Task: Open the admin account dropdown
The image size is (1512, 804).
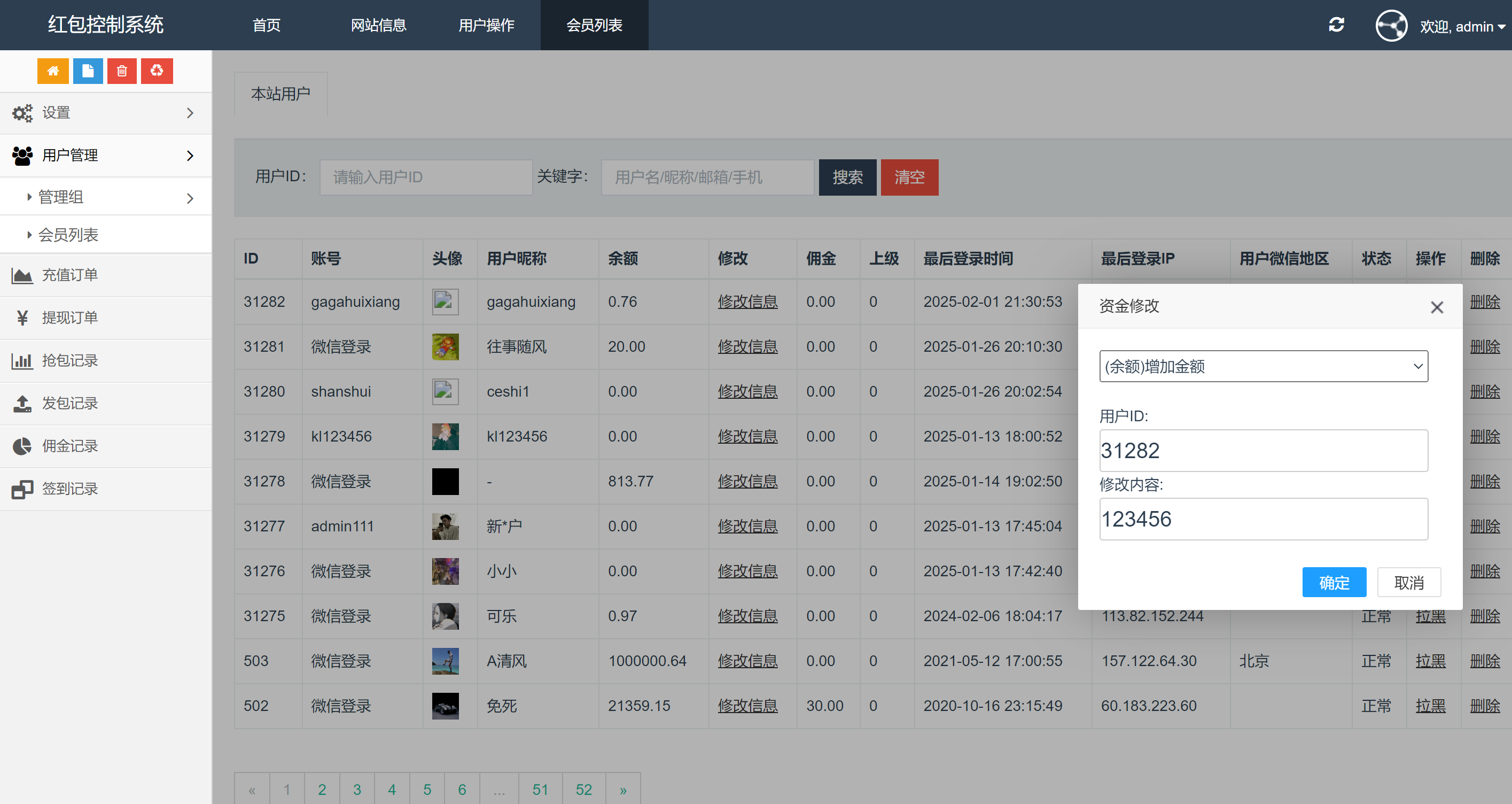Action: point(1462,26)
